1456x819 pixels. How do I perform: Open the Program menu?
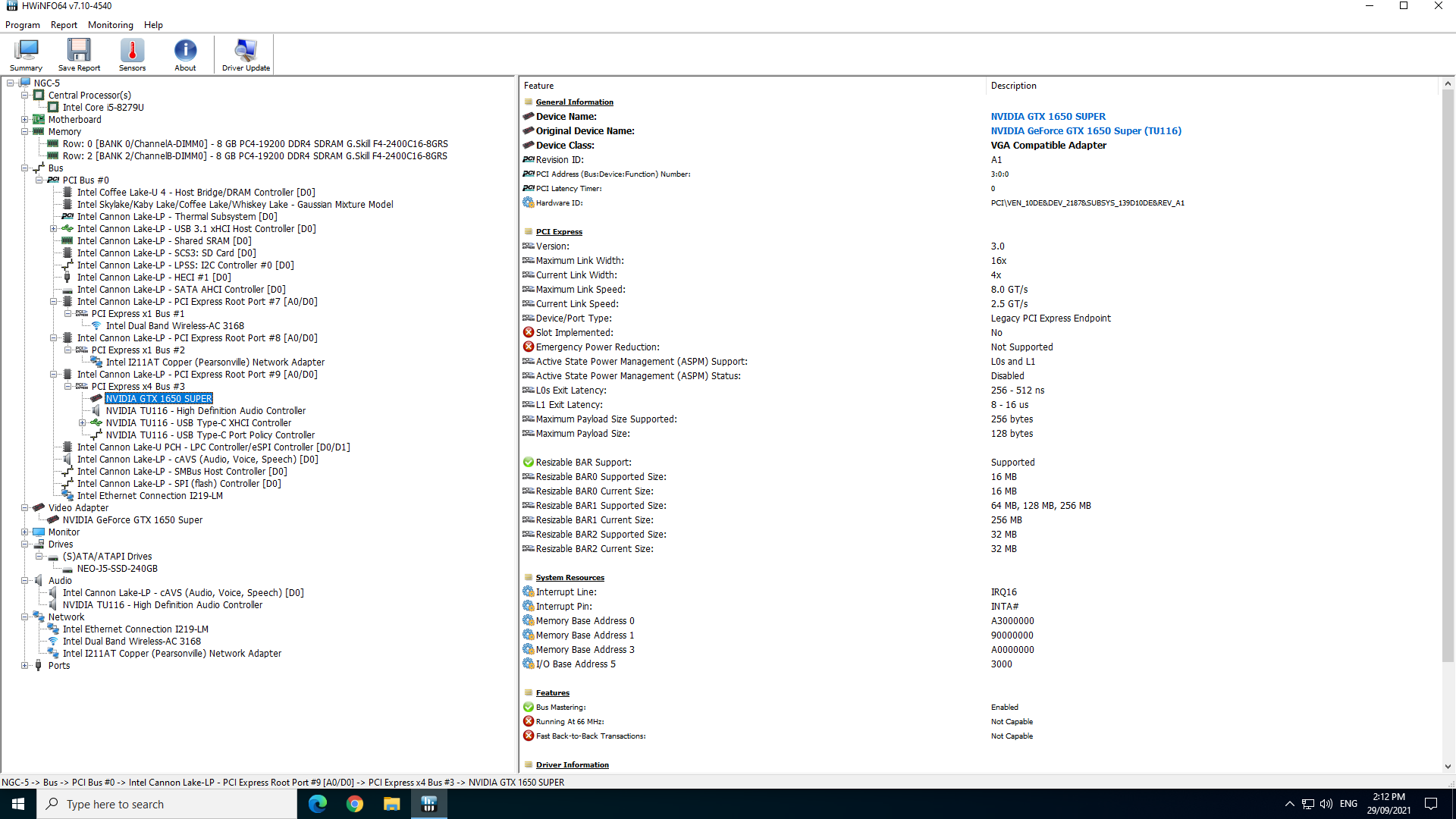pyautogui.click(x=23, y=25)
